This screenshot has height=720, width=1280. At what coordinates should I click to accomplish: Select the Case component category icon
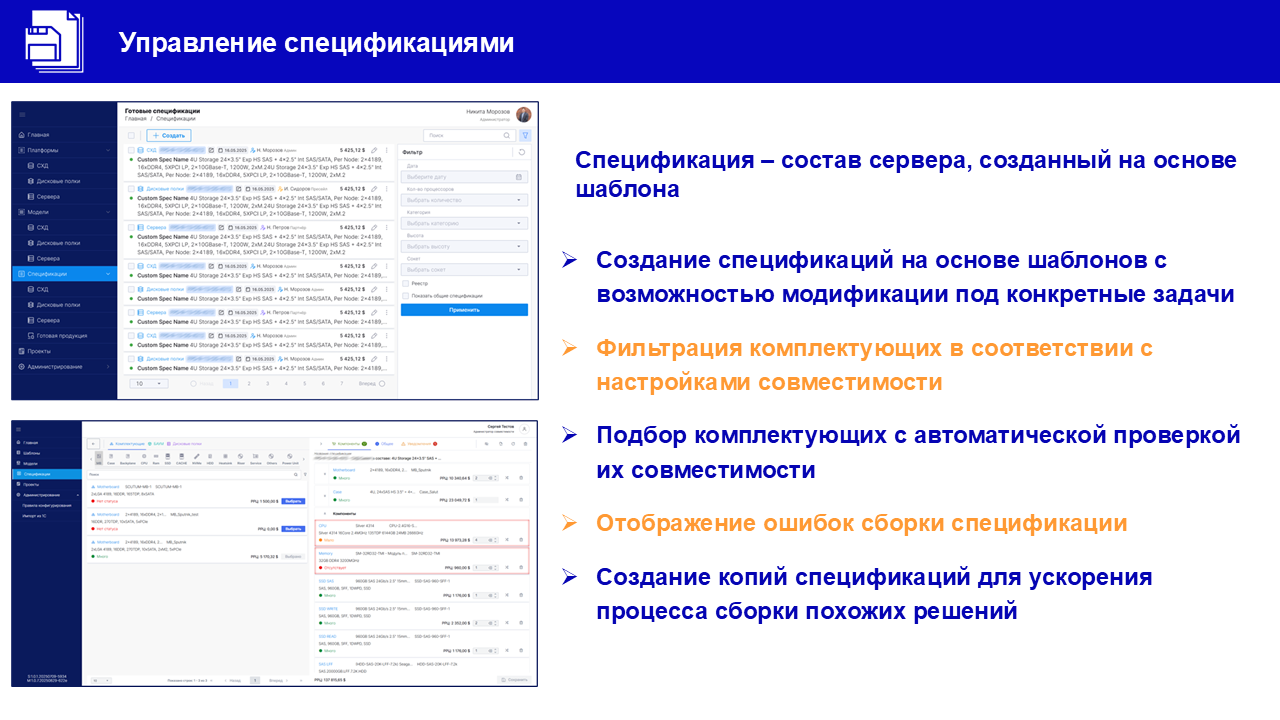(111, 460)
